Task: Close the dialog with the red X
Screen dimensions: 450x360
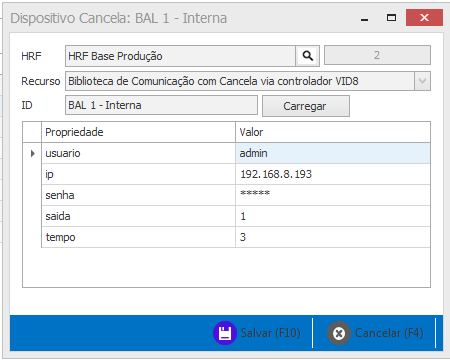Action: 424,18
